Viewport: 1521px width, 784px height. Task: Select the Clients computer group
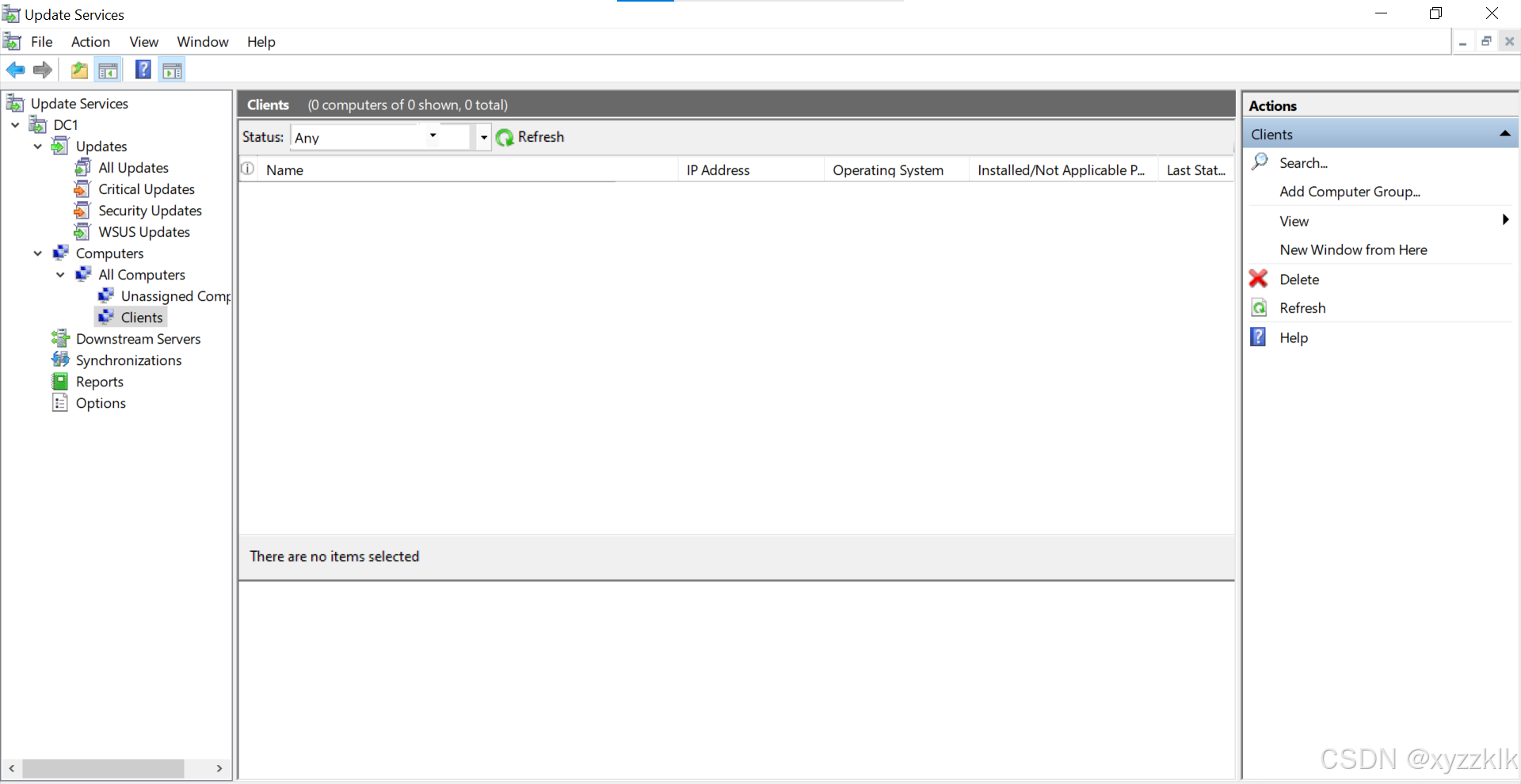tap(142, 317)
